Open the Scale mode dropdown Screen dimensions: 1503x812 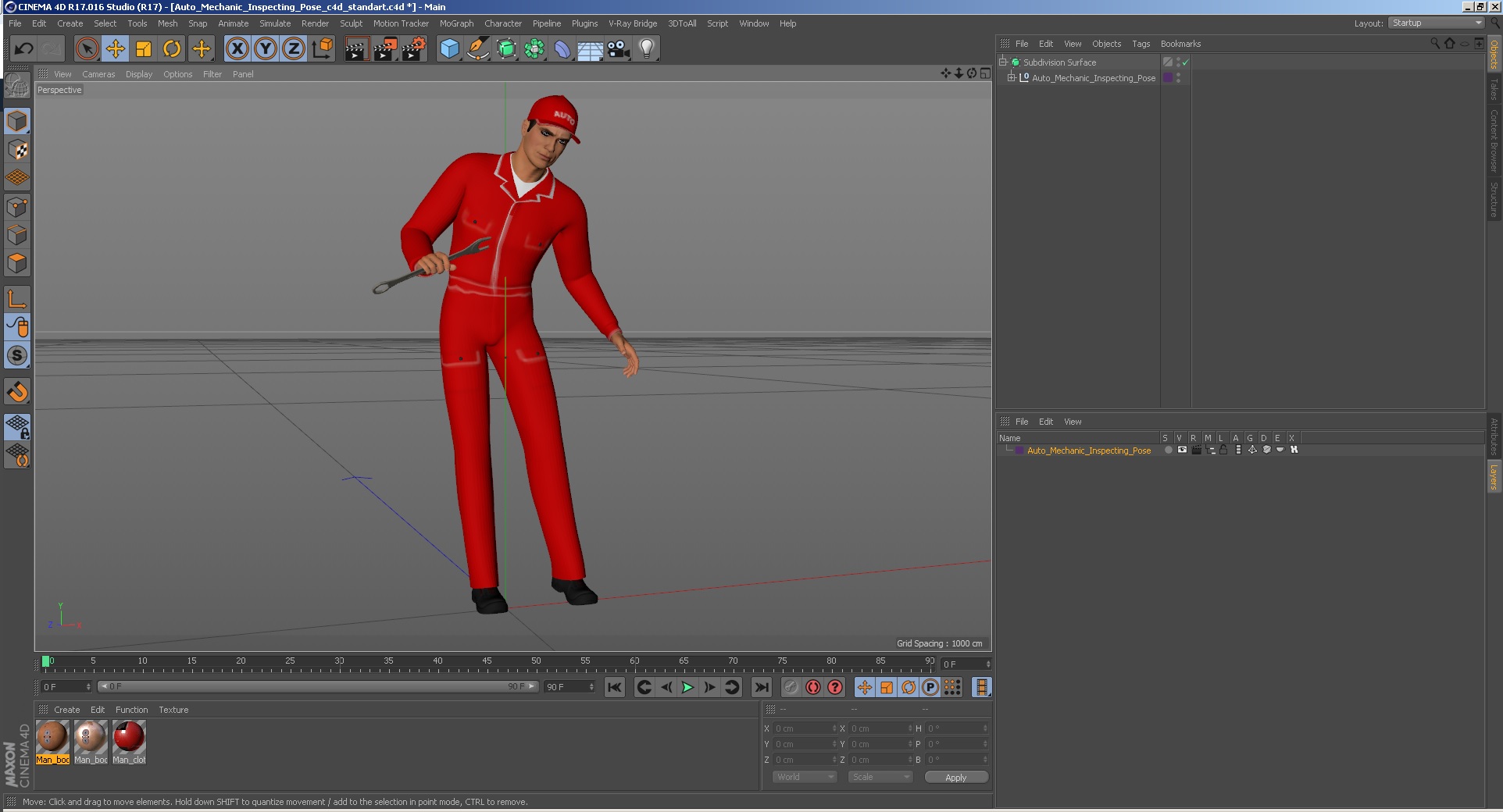click(x=880, y=777)
